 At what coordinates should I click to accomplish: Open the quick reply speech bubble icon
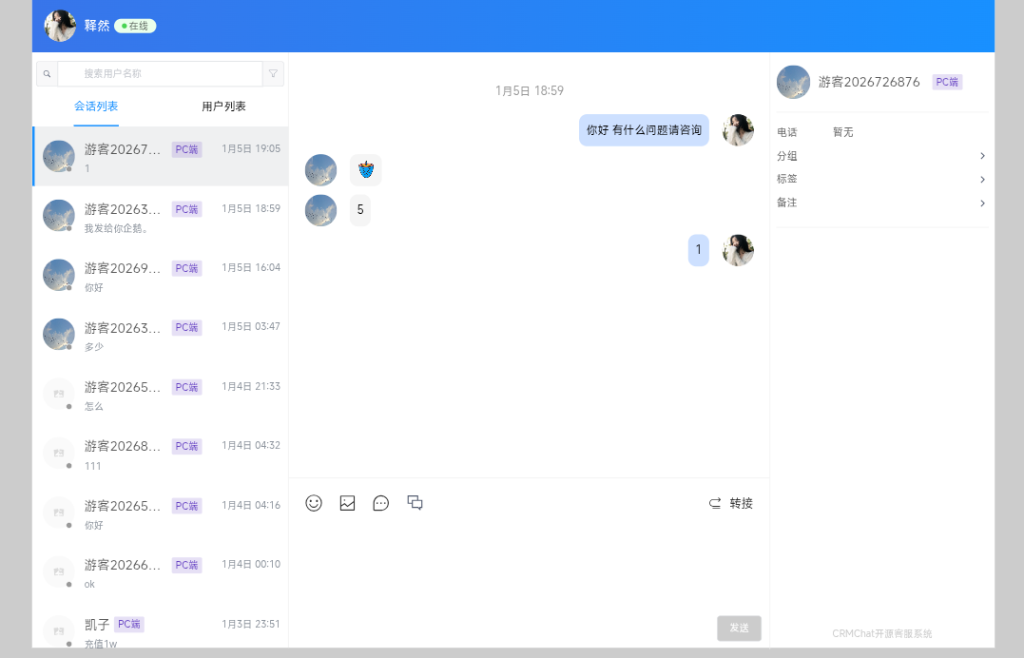[x=381, y=503]
